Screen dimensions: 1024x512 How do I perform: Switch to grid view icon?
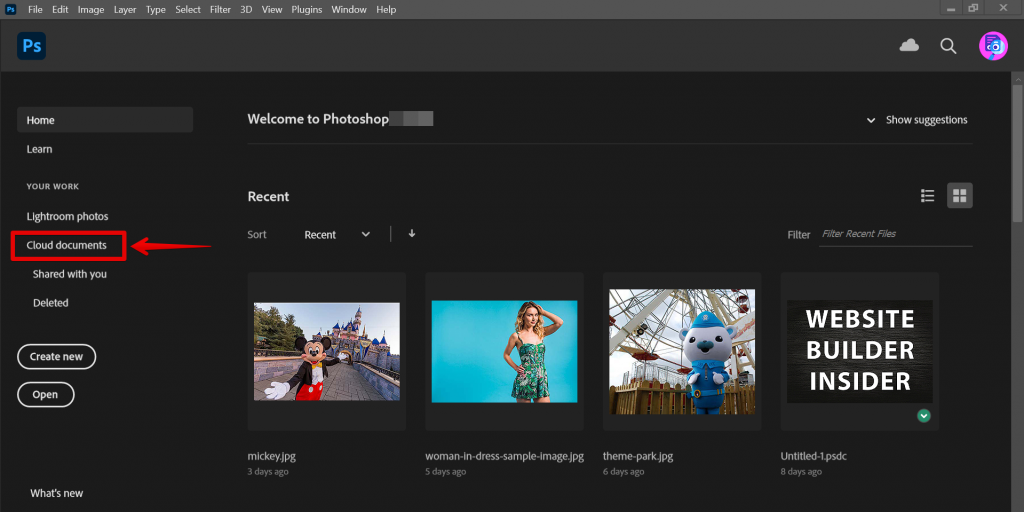(960, 196)
